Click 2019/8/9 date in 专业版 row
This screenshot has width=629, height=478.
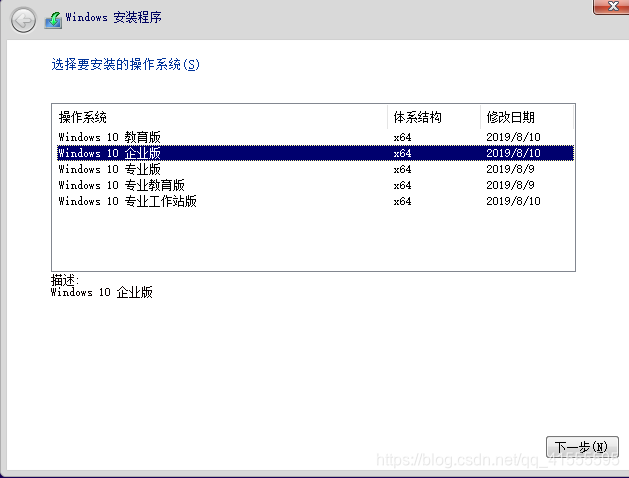click(x=510, y=169)
